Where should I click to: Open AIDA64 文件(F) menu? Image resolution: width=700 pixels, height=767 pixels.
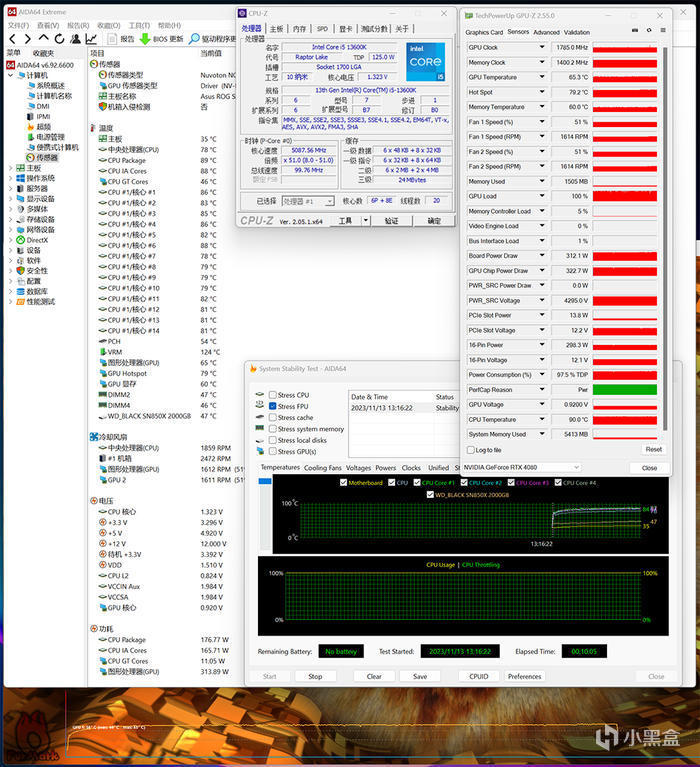(x=19, y=25)
